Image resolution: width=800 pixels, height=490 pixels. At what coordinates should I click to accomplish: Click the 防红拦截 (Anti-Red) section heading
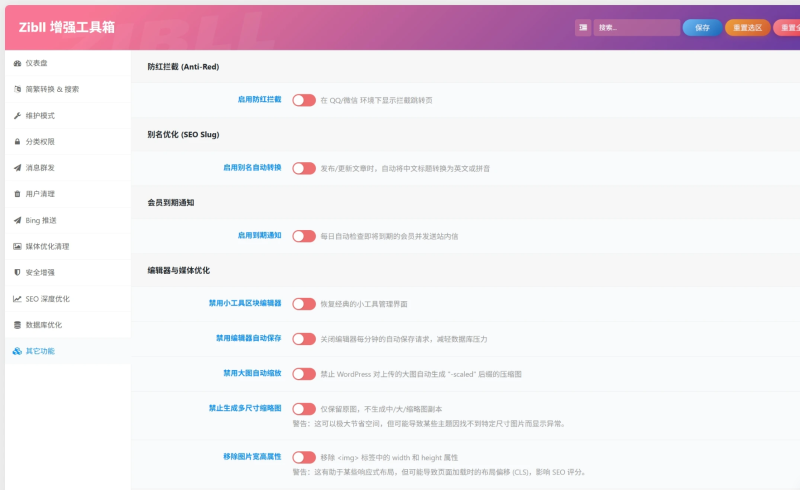(183, 67)
